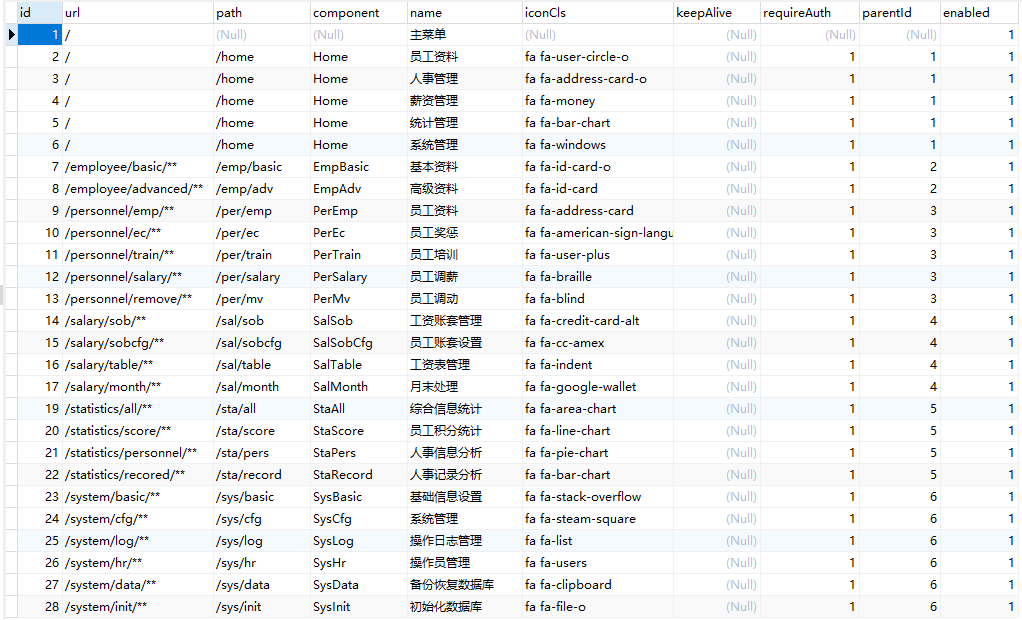Select cell 'fa fa-stack-overflow'
1022x620 pixels.
click(598, 497)
